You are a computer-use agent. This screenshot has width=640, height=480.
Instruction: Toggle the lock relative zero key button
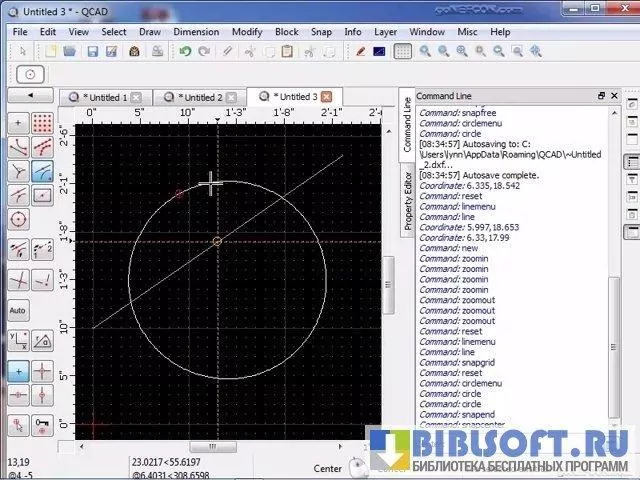[43, 425]
